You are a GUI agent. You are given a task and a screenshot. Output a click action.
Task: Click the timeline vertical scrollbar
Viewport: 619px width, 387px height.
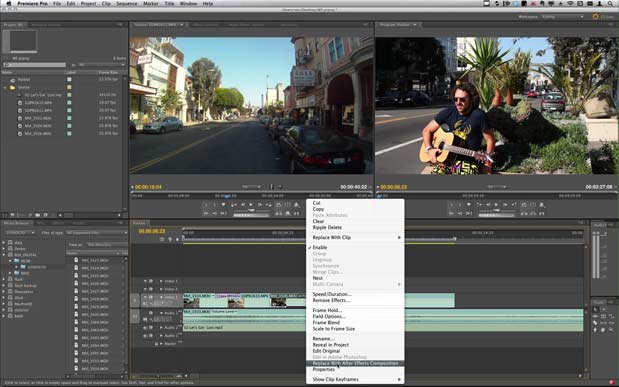(586, 308)
